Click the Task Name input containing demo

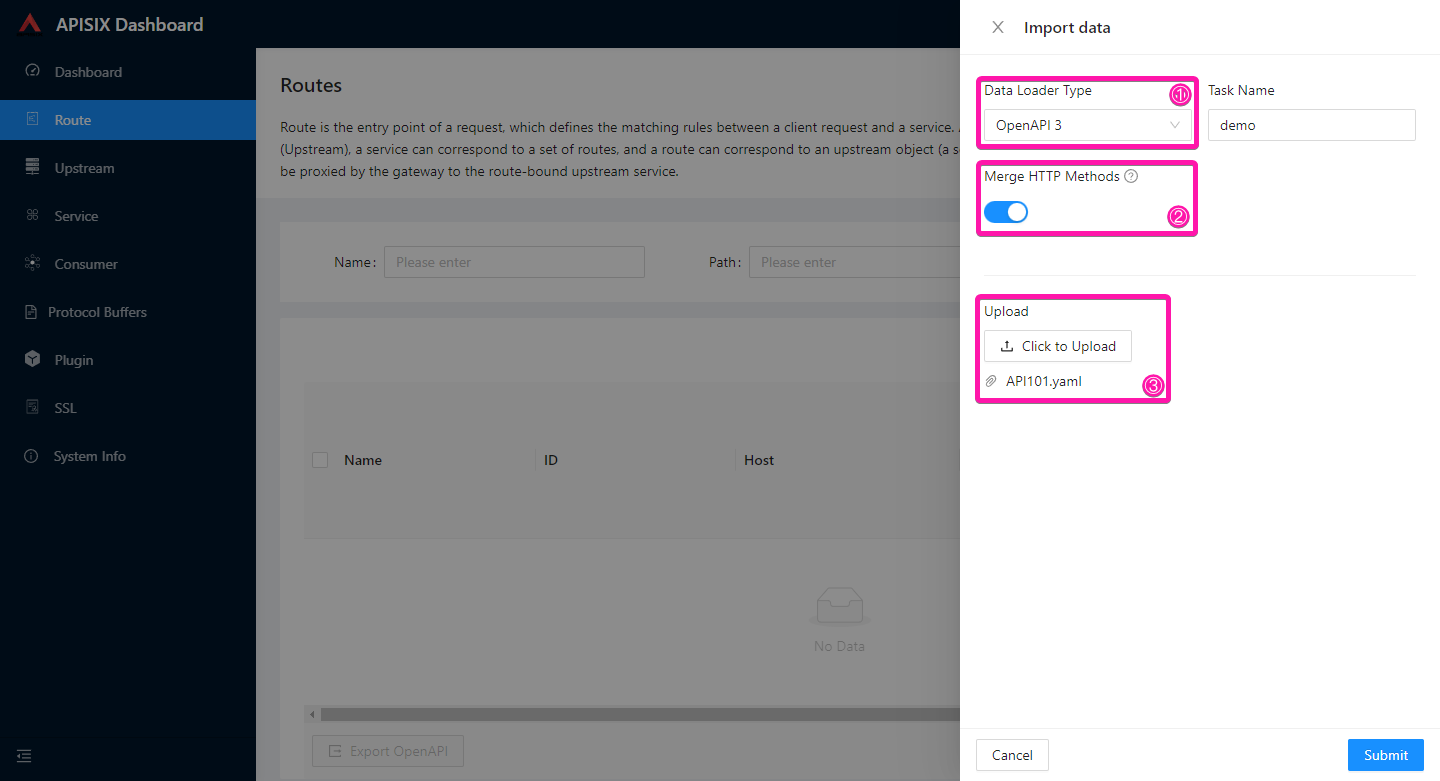[1312, 125]
